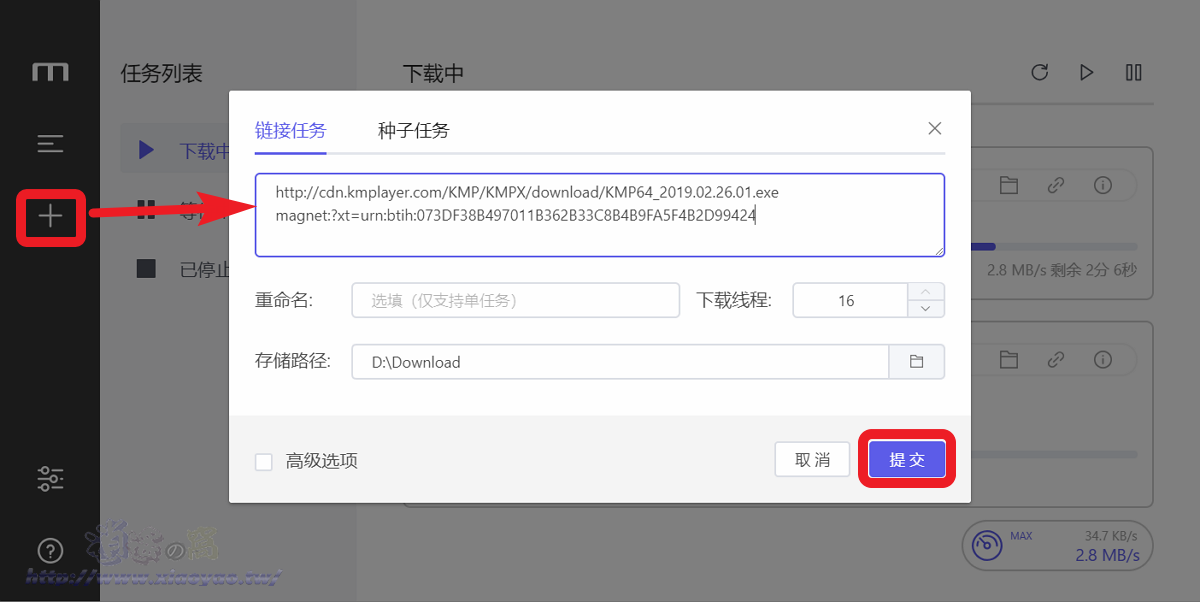Pause all downloads with the pause icon
Image resolution: width=1200 pixels, height=602 pixels.
pyautogui.click(x=1135, y=72)
